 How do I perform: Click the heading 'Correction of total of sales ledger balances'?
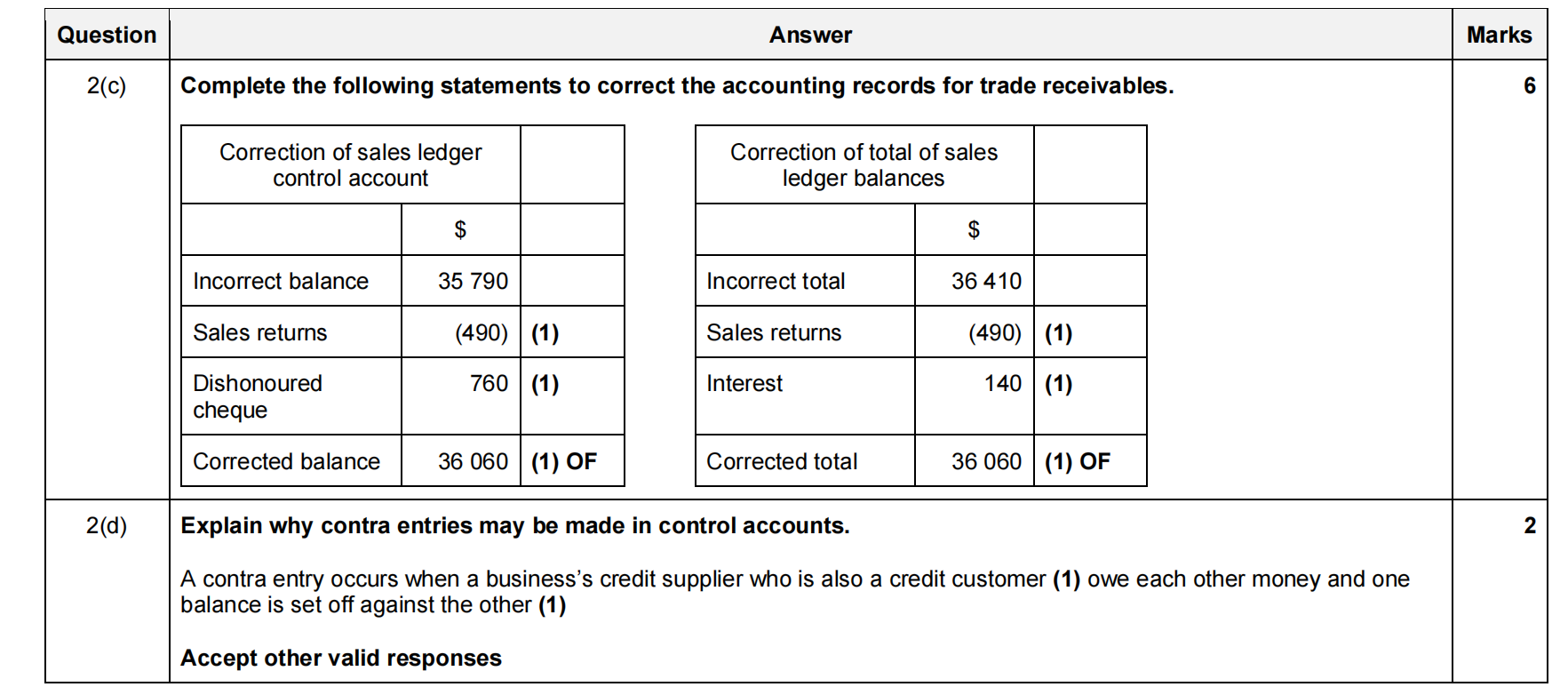point(864,165)
